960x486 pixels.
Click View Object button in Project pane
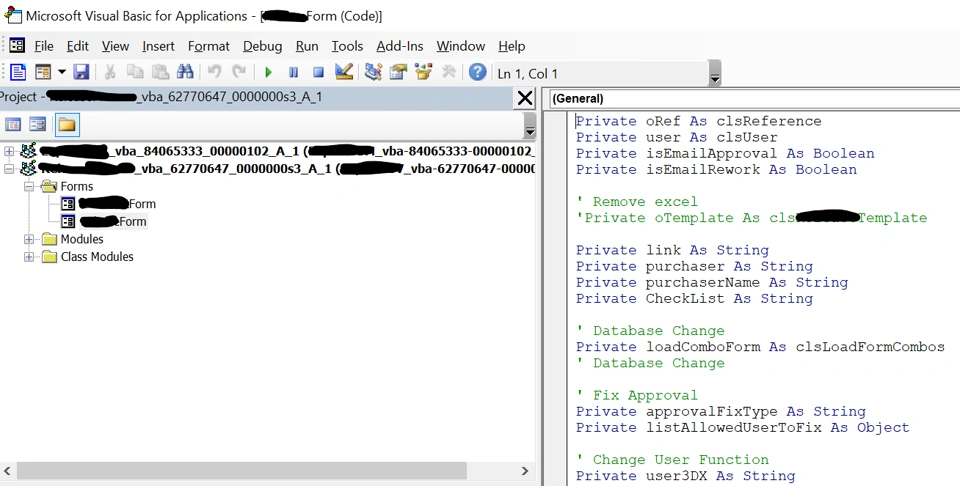(38, 125)
